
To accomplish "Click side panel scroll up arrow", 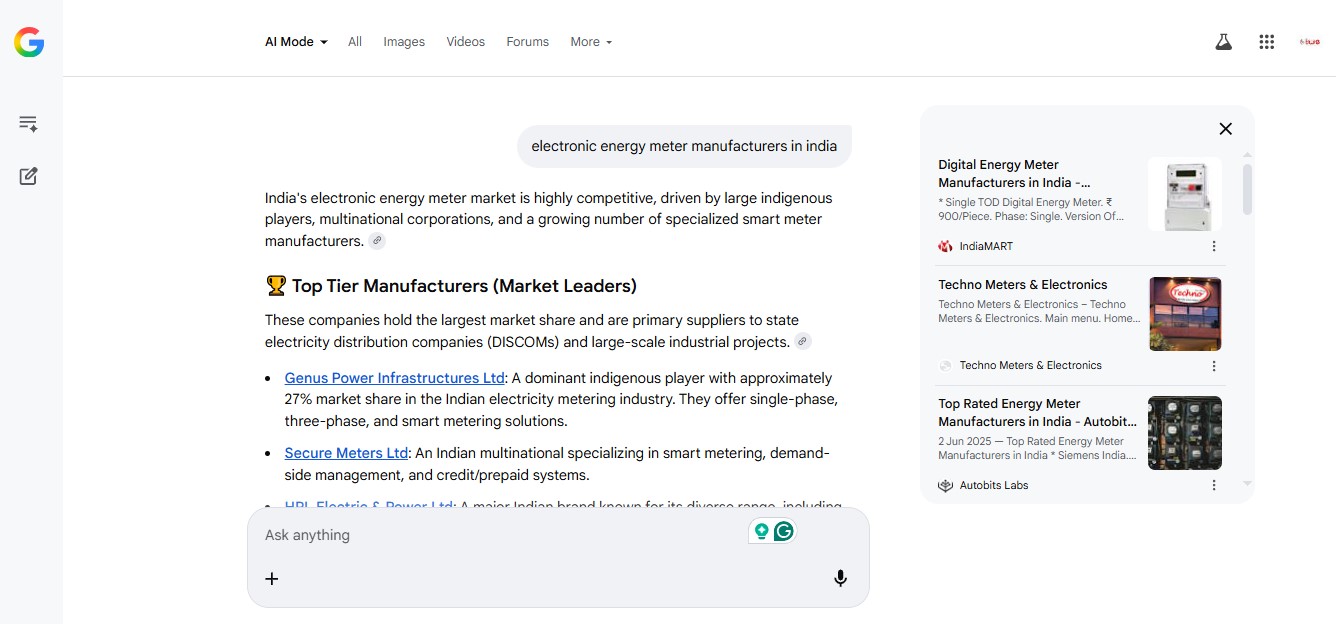I will [1247, 155].
